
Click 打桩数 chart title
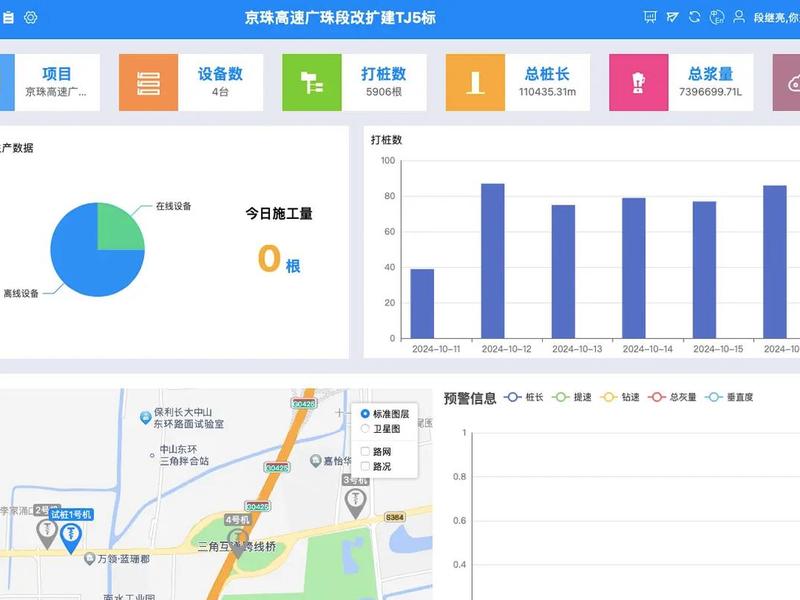click(x=387, y=140)
